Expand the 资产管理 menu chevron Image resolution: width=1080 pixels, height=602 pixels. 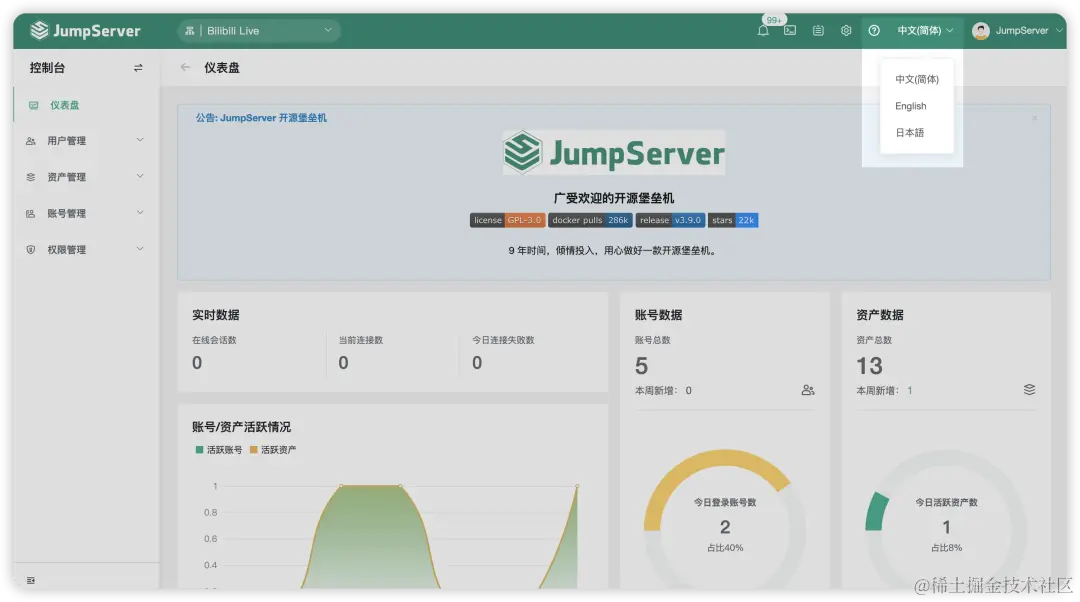(x=140, y=176)
